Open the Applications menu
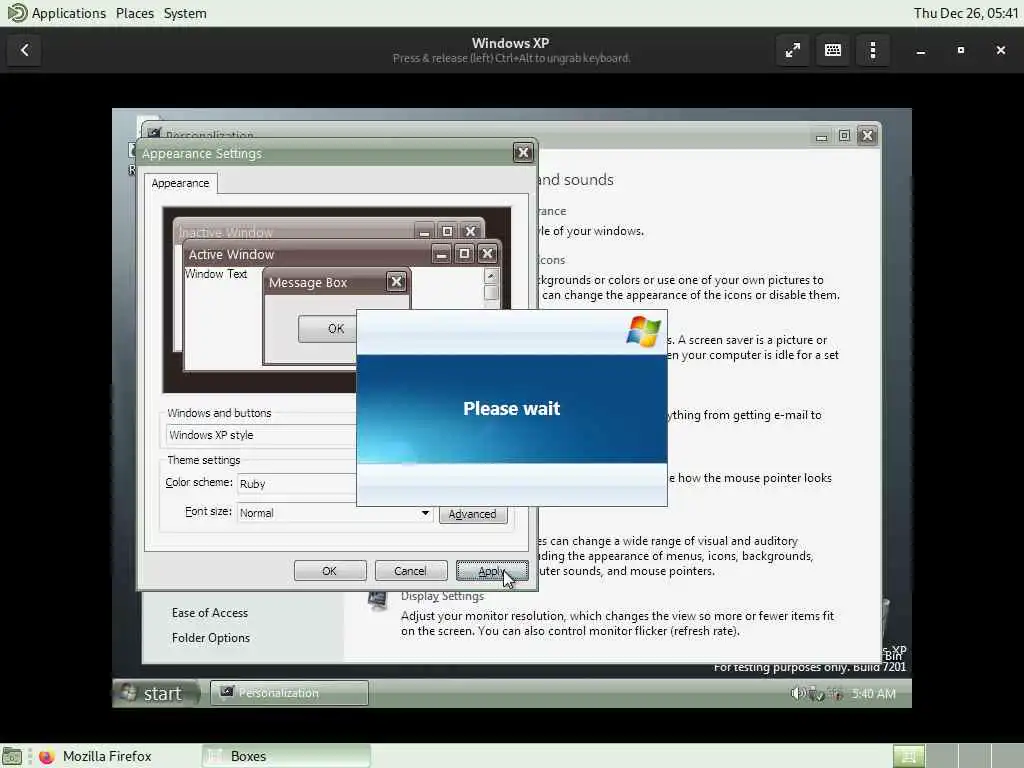 pos(68,13)
